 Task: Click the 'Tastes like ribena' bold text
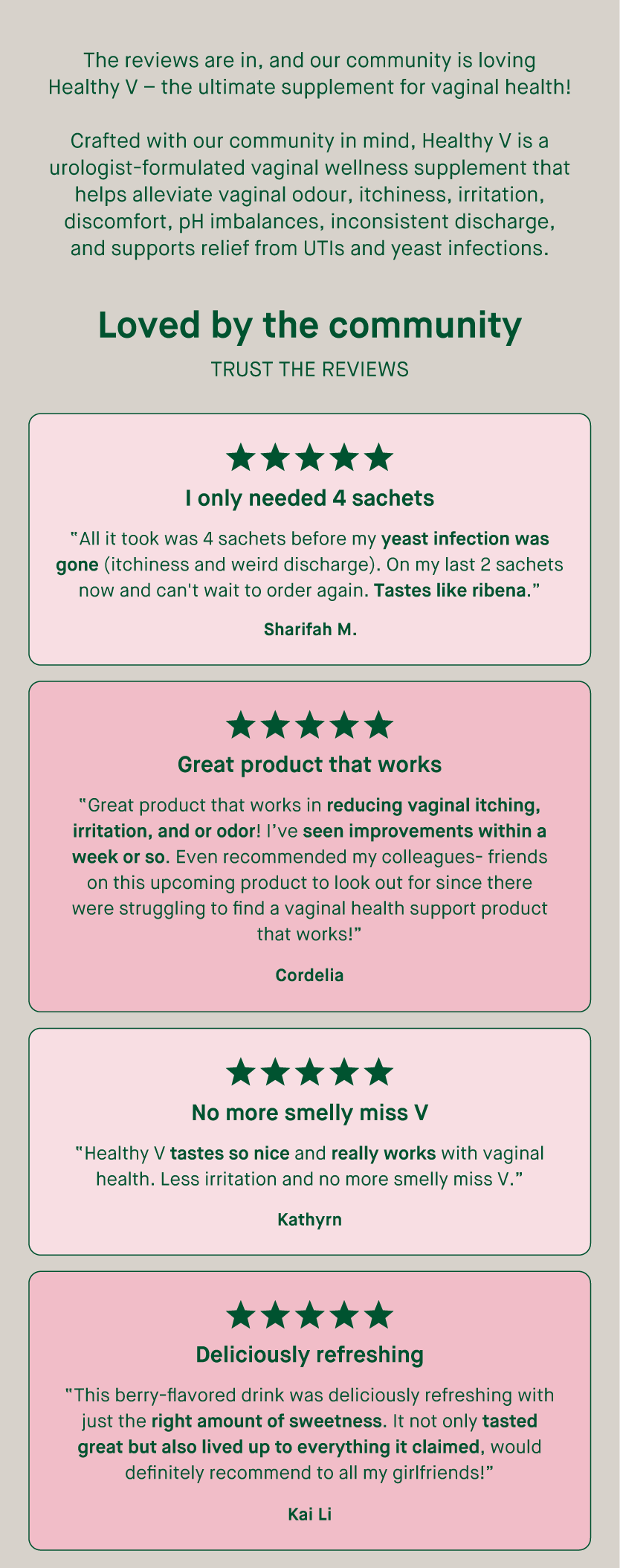click(x=451, y=591)
